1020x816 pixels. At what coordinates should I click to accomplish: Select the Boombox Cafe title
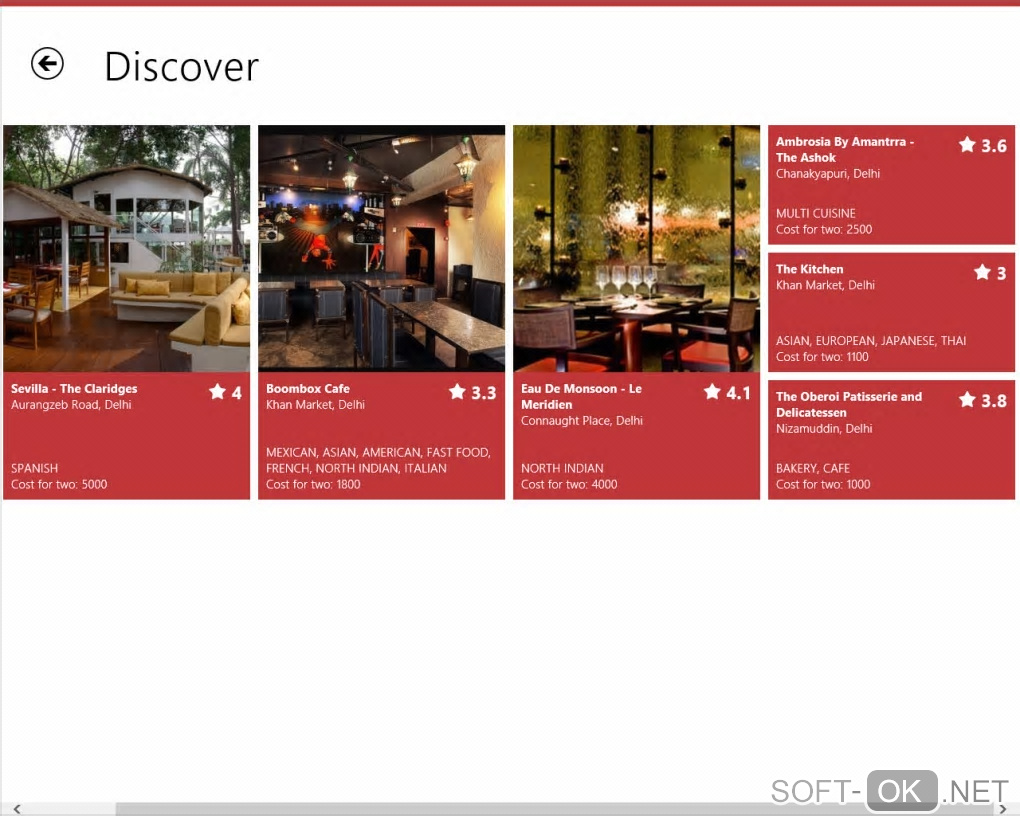[x=308, y=388]
